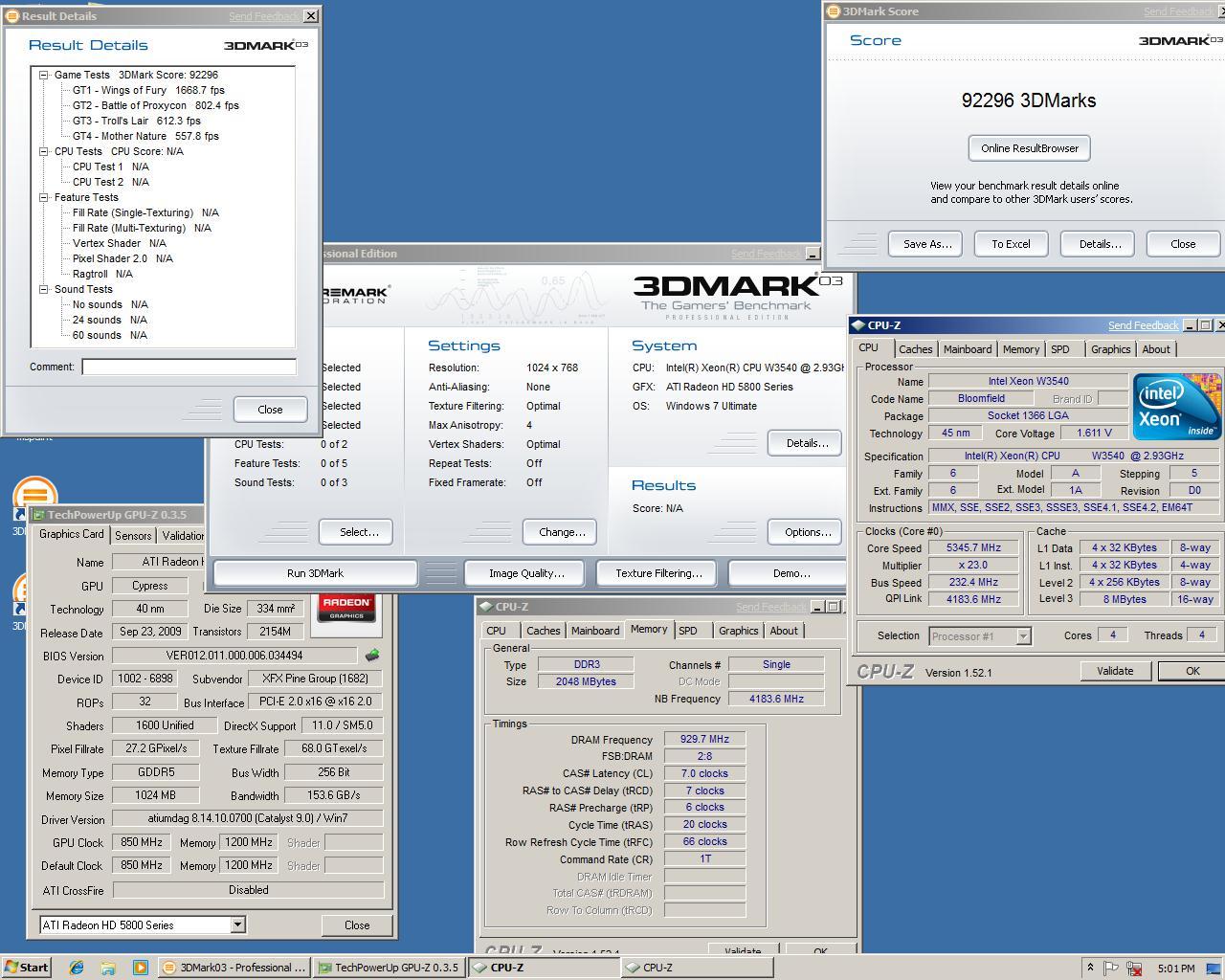The width and height of the screenshot is (1225, 980).
Task: Open Image Quality settings
Action: point(526,573)
